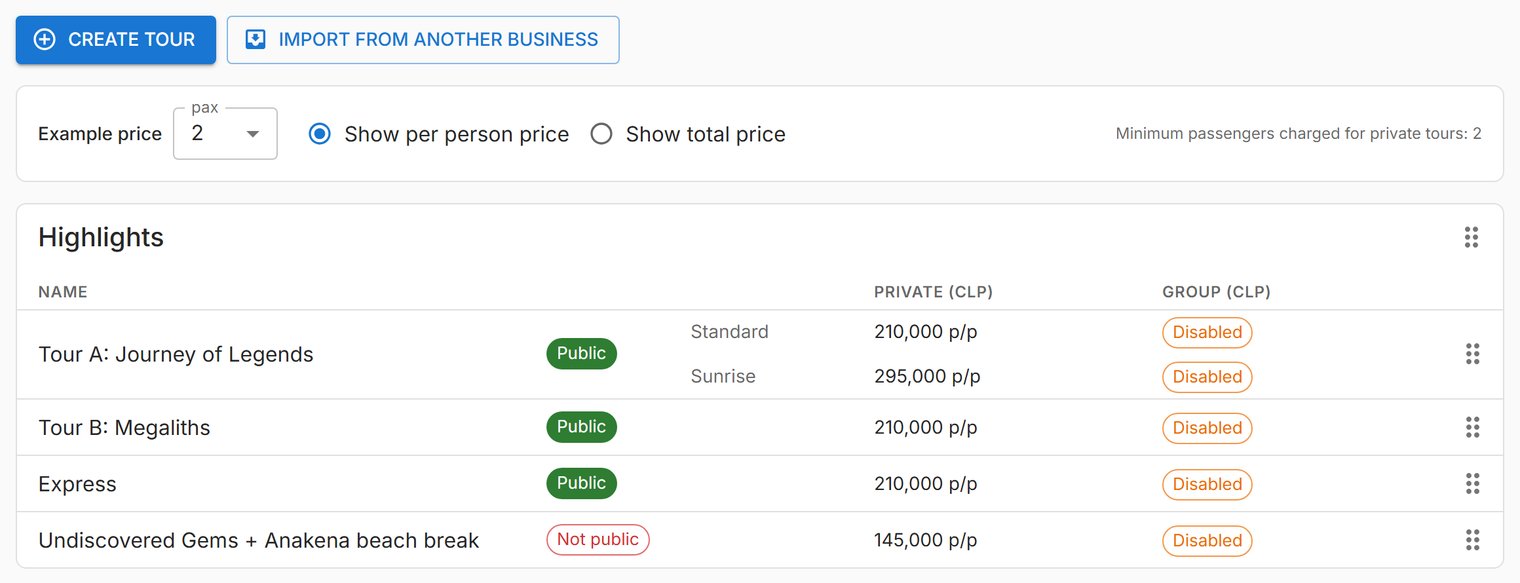The width and height of the screenshot is (1520, 583).
Task: Click Public badge on Tour B: Megaliths
Action: (582, 427)
